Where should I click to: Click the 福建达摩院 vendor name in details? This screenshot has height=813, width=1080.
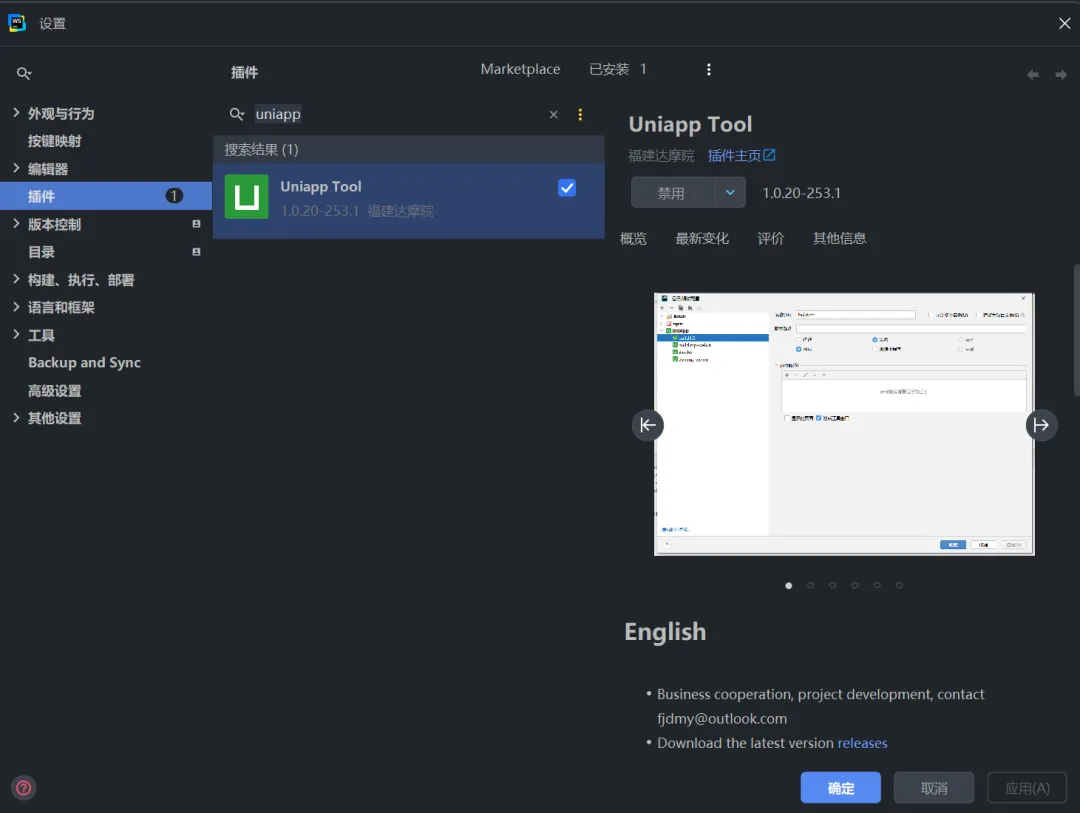tap(661, 156)
